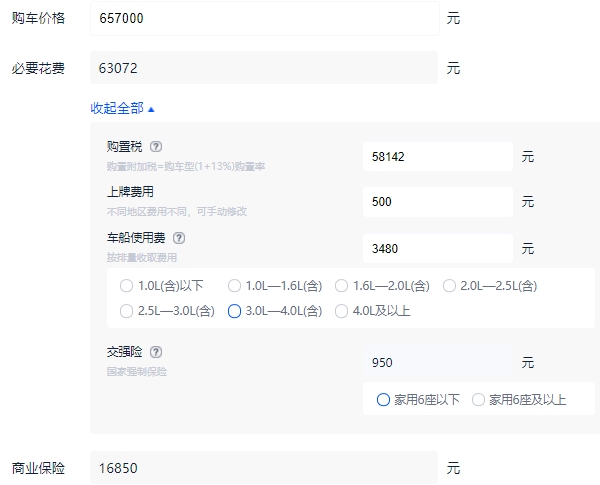Click the 上牌费用 label text

tap(130, 192)
